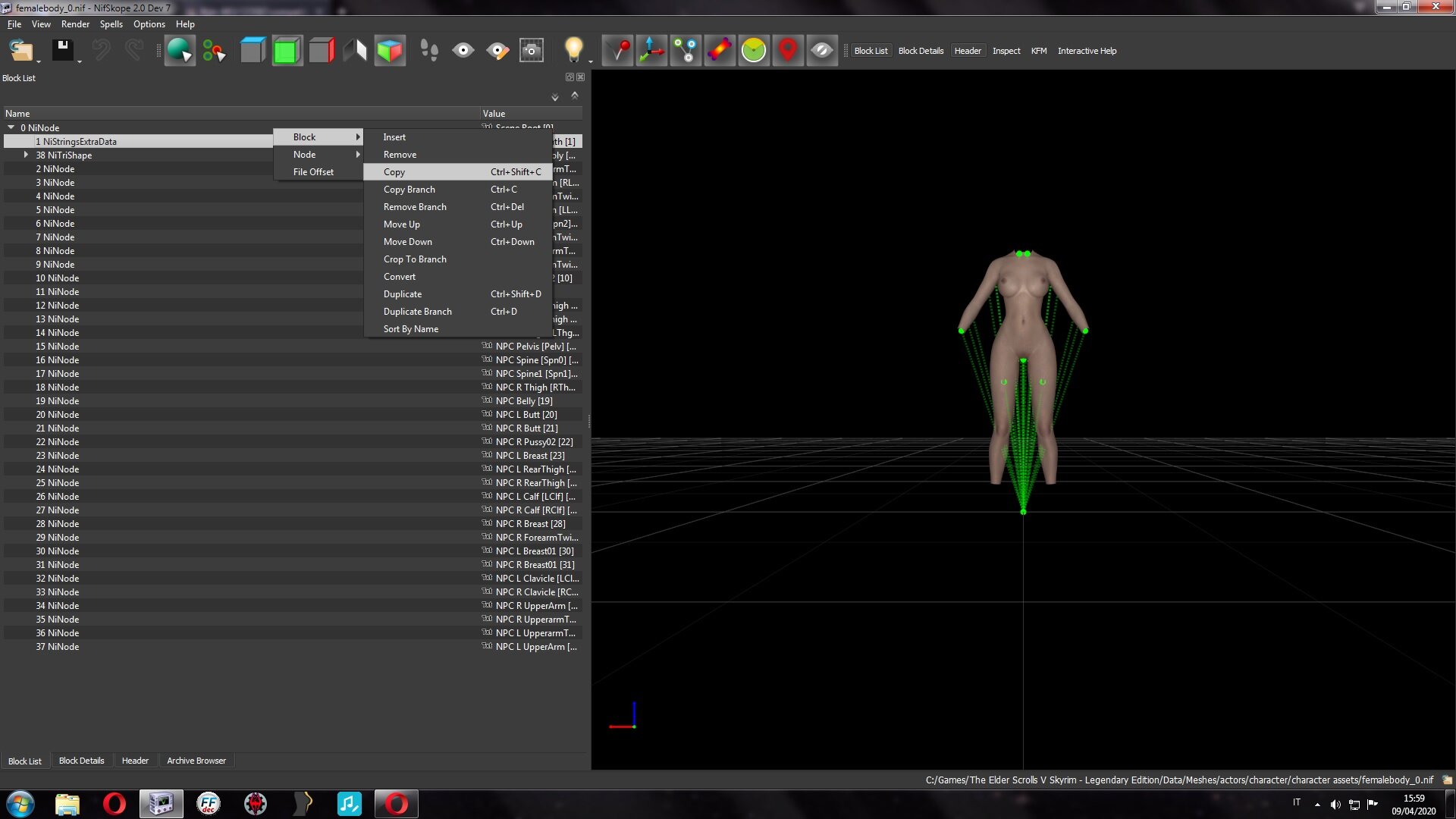
Task: Select the 15 NiNode row
Action: click(293, 347)
